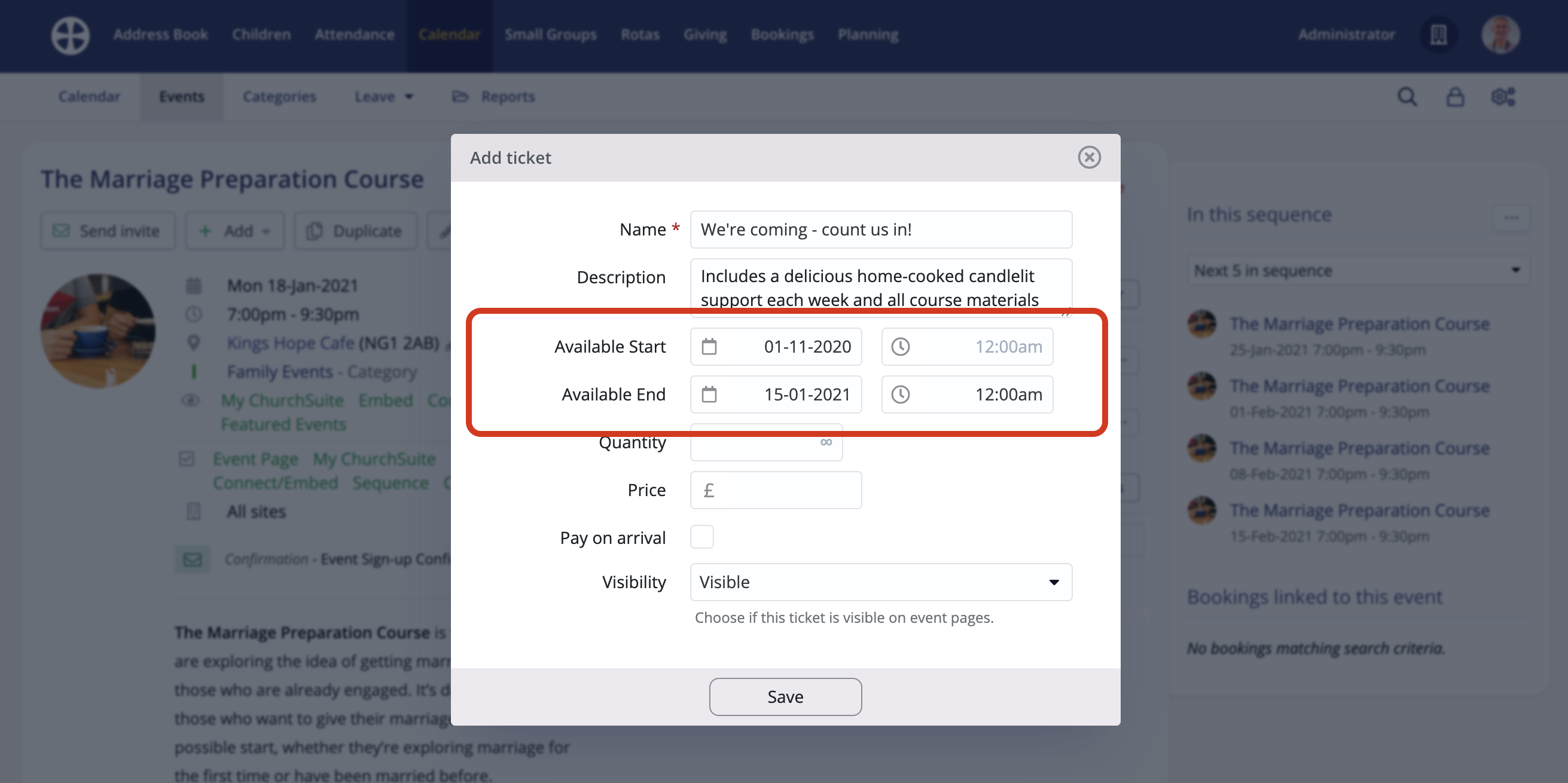Open search in the Events toolbar
Image resolution: width=1568 pixels, height=783 pixels.
pyautogui.click(x=1407, y=96)
